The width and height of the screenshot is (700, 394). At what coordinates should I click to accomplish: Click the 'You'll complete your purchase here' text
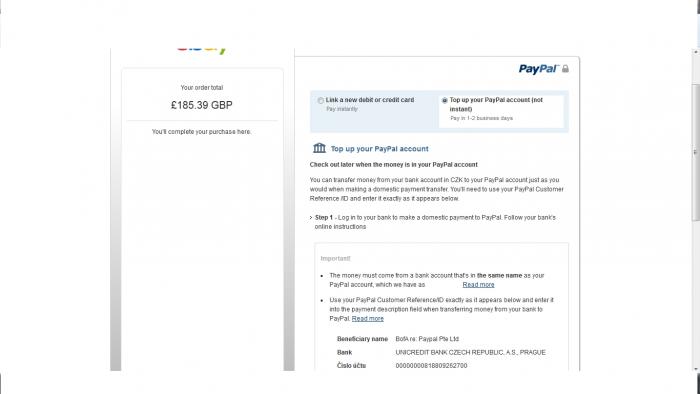pyautogui.click(x=201, y=132)
